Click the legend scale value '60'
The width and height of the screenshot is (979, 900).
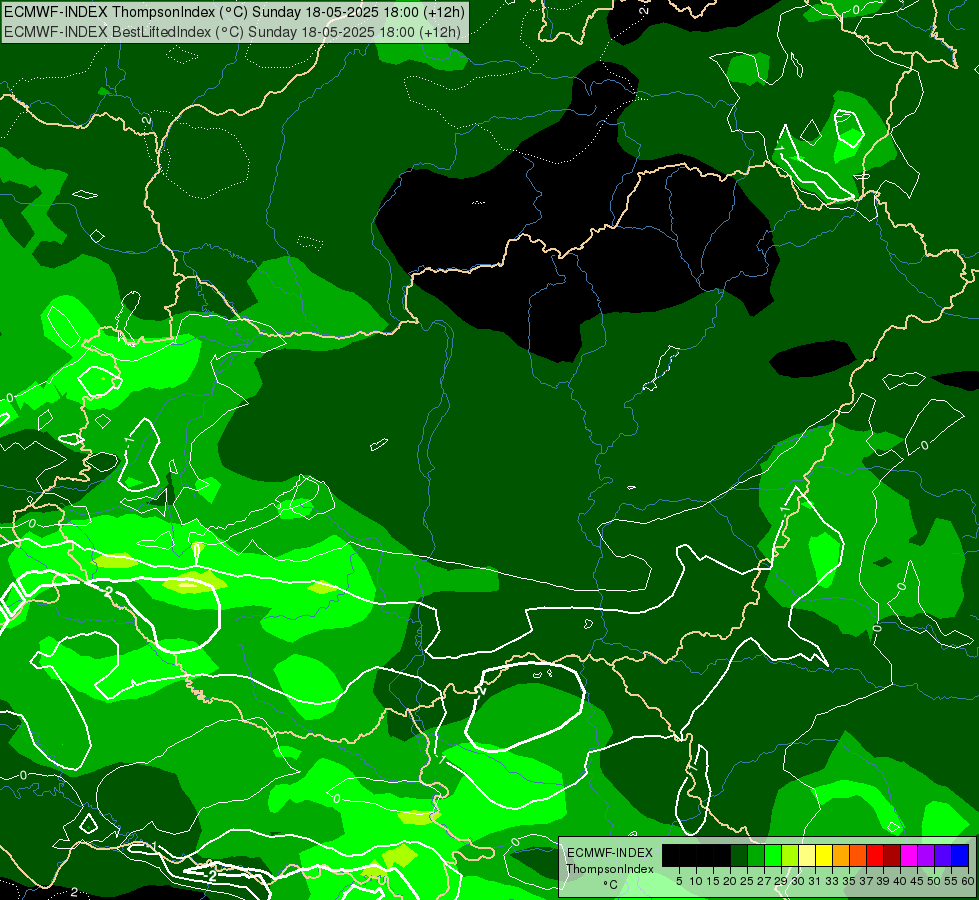(x=968, y=881)
